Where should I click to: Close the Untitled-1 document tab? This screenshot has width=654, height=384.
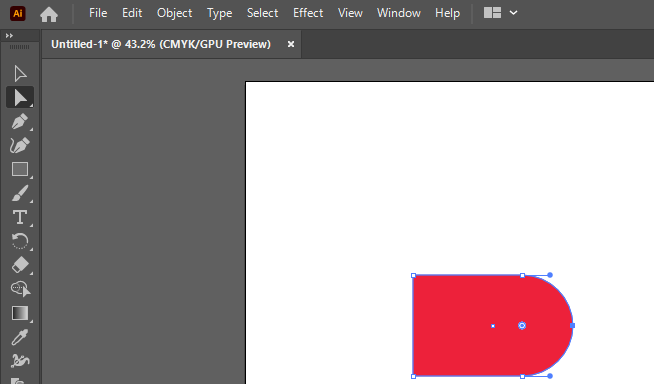pos(291,44)
